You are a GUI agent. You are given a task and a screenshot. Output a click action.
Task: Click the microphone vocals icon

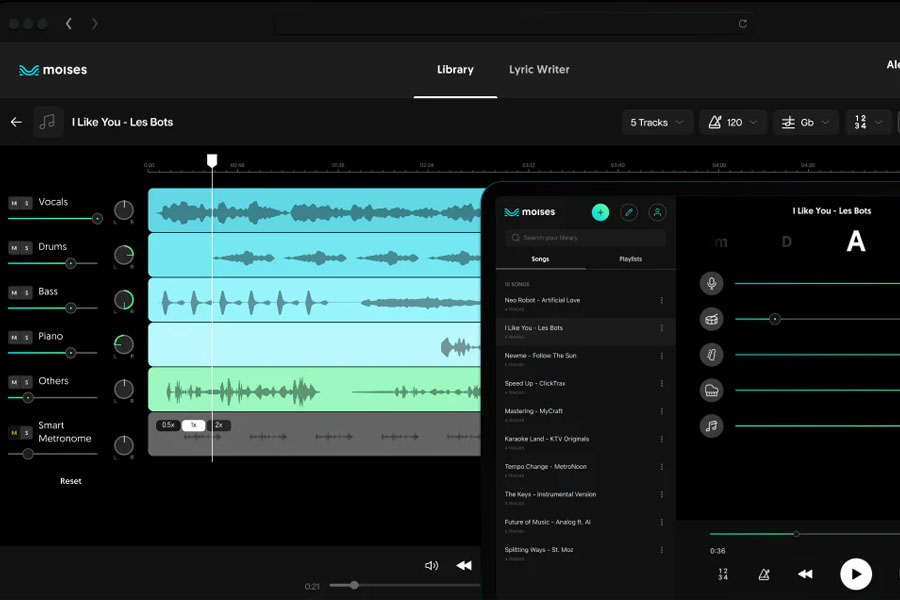pos(711,283)
